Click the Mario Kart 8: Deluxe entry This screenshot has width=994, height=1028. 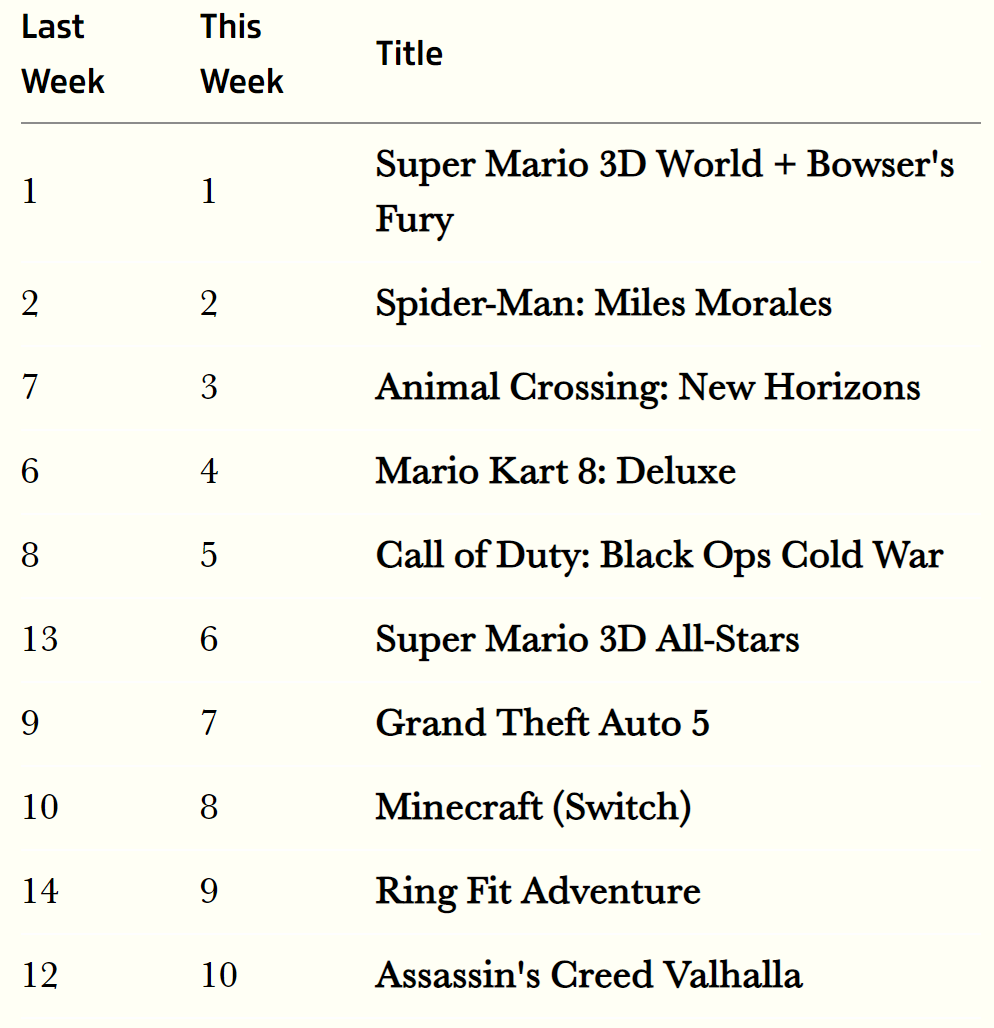(x=555, y=471)
